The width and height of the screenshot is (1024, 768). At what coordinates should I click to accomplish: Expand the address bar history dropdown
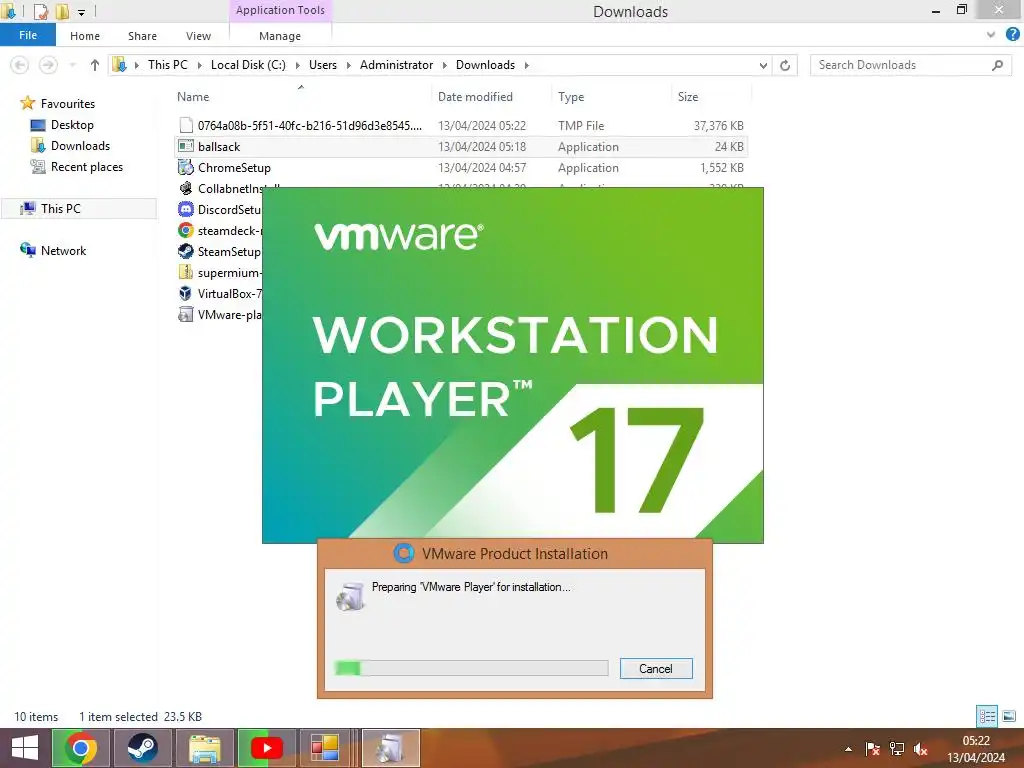pos(763,65)
